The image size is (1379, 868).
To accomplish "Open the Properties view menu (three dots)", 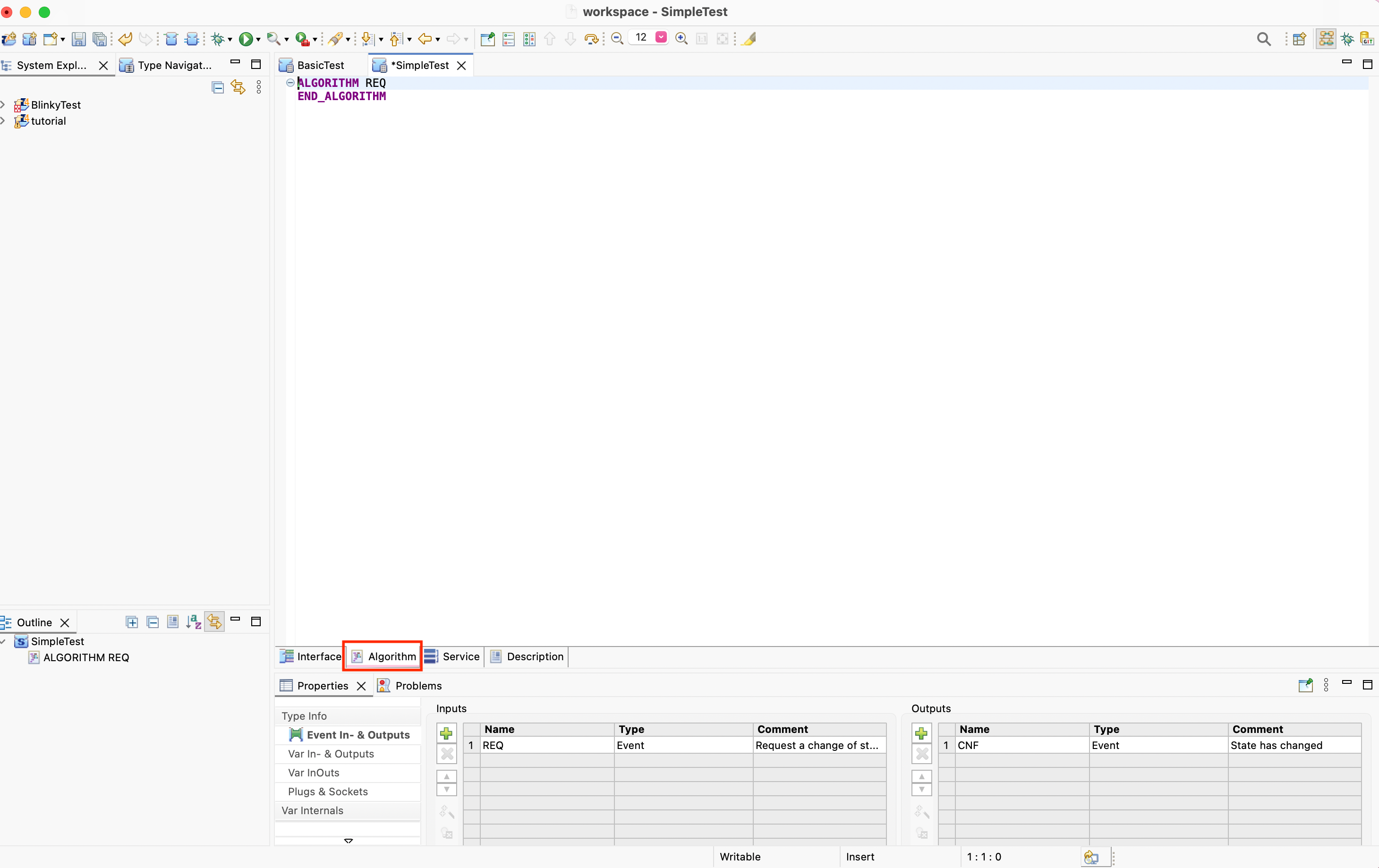I will click(1326, 685).
